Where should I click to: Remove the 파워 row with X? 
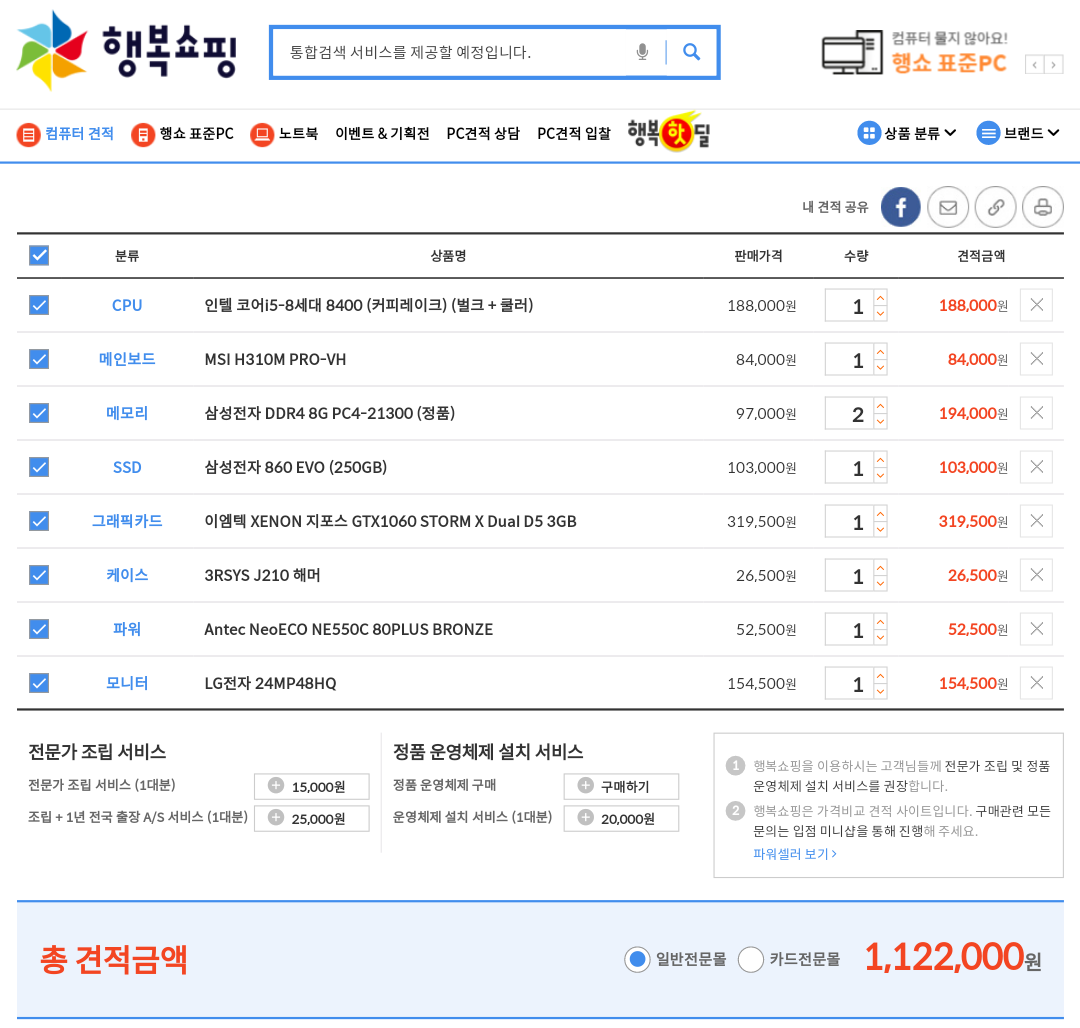coord(1037,629)
